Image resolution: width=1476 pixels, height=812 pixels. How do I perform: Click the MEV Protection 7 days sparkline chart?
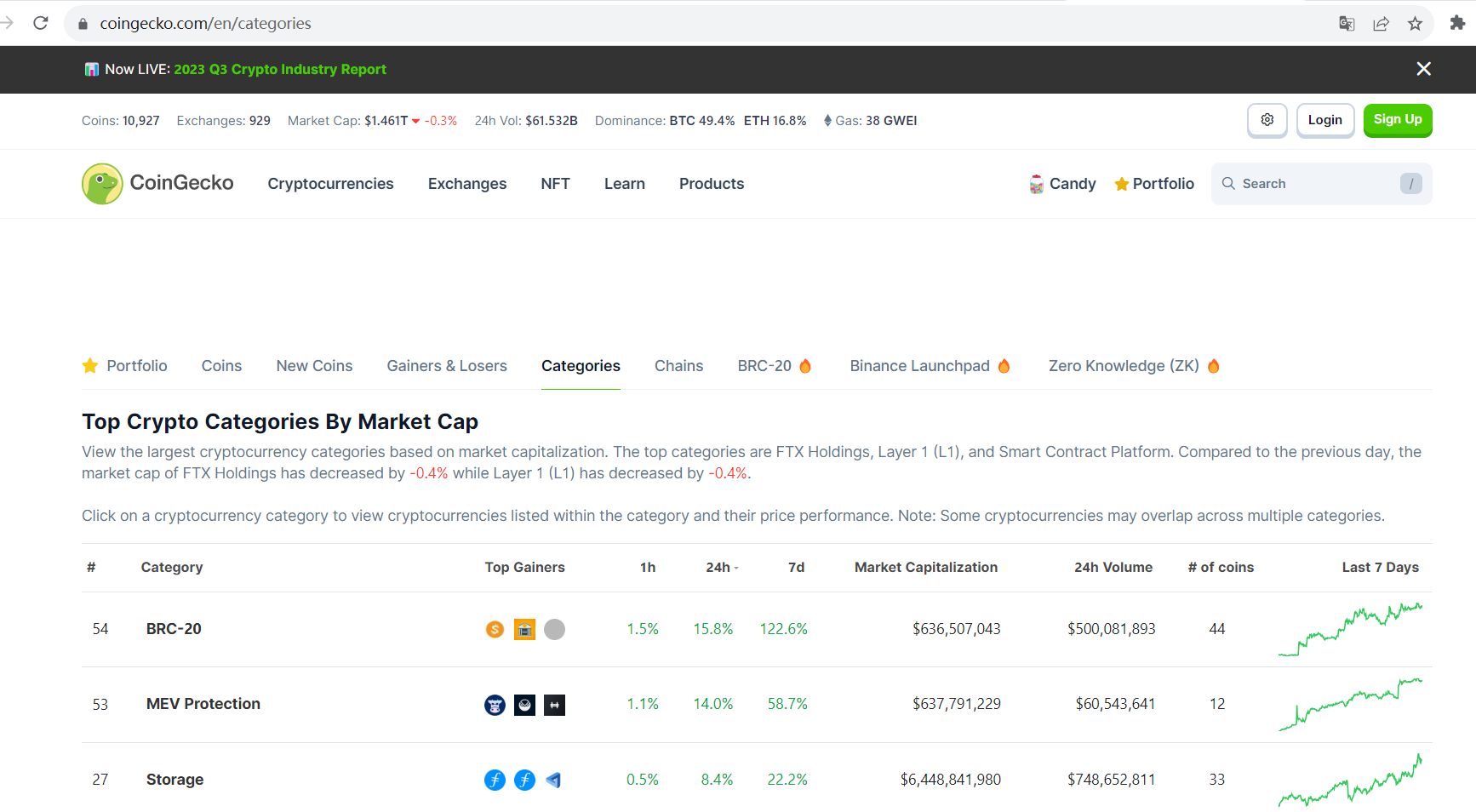pyautogui.click(x=1350, y=704)
